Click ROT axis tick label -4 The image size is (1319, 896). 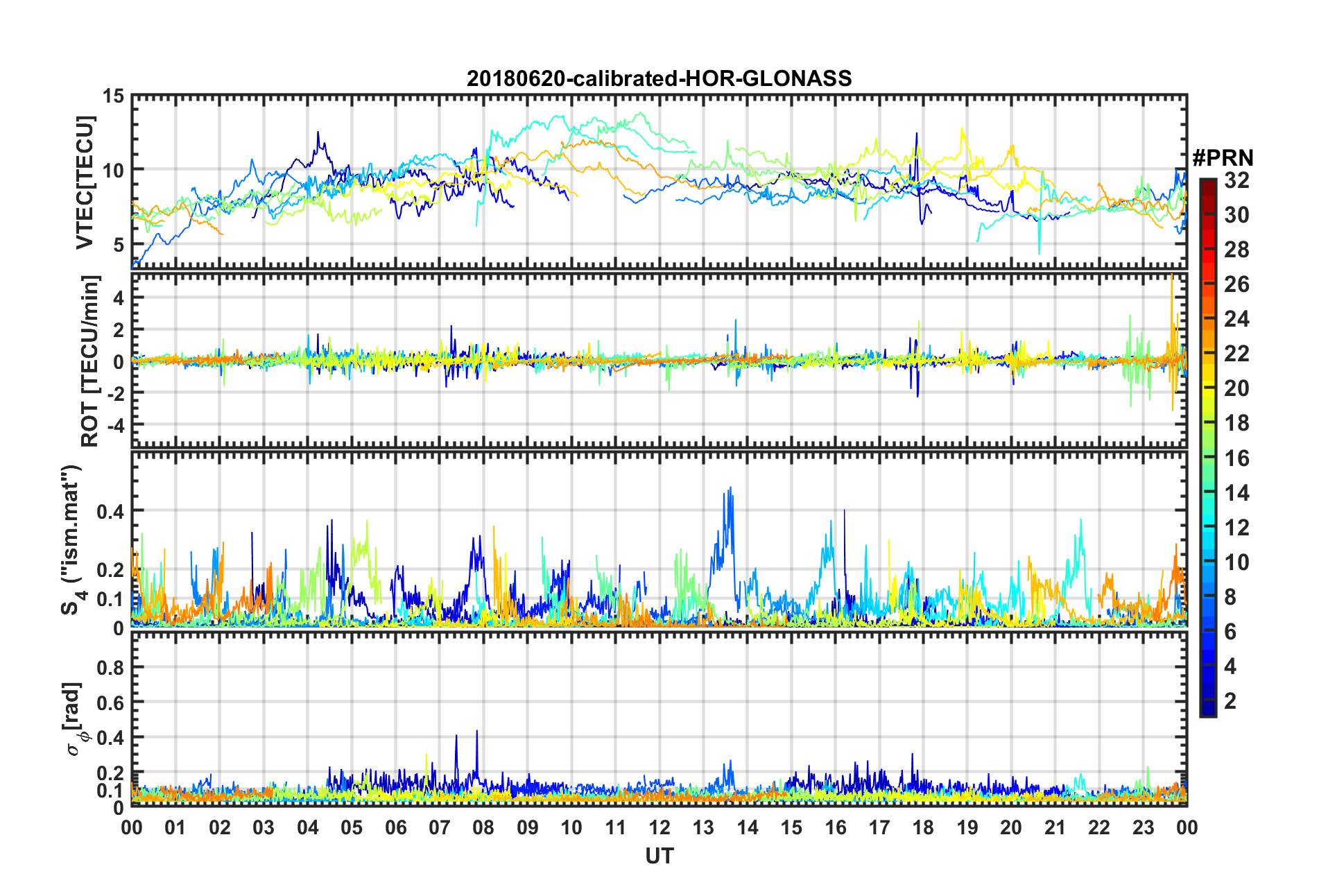point(115,424)
